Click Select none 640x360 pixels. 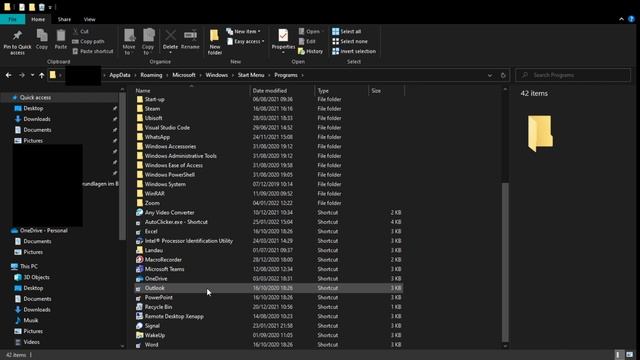pos(350,41)
